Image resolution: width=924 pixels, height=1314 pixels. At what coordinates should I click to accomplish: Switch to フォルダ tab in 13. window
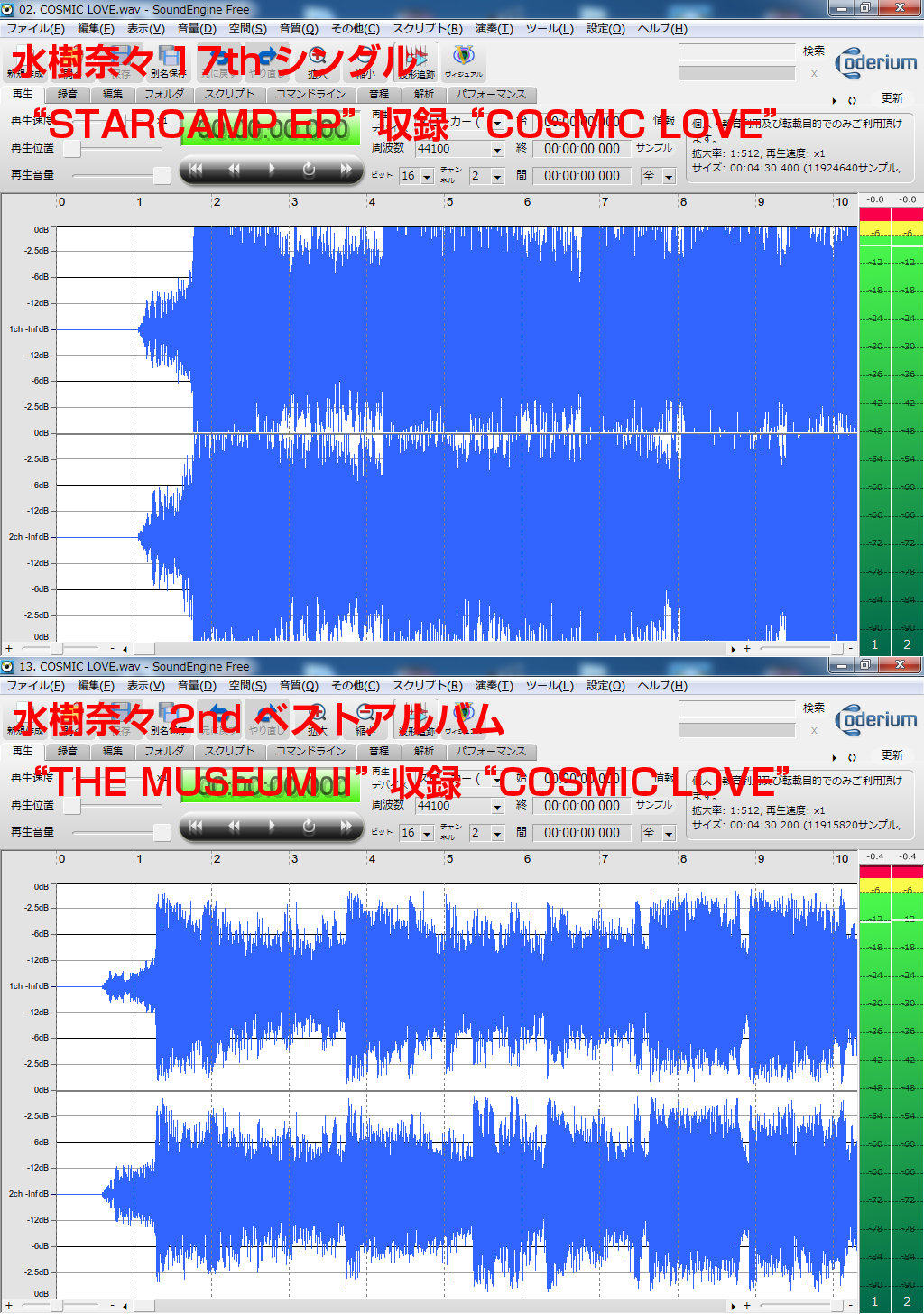tap(164, 751)
